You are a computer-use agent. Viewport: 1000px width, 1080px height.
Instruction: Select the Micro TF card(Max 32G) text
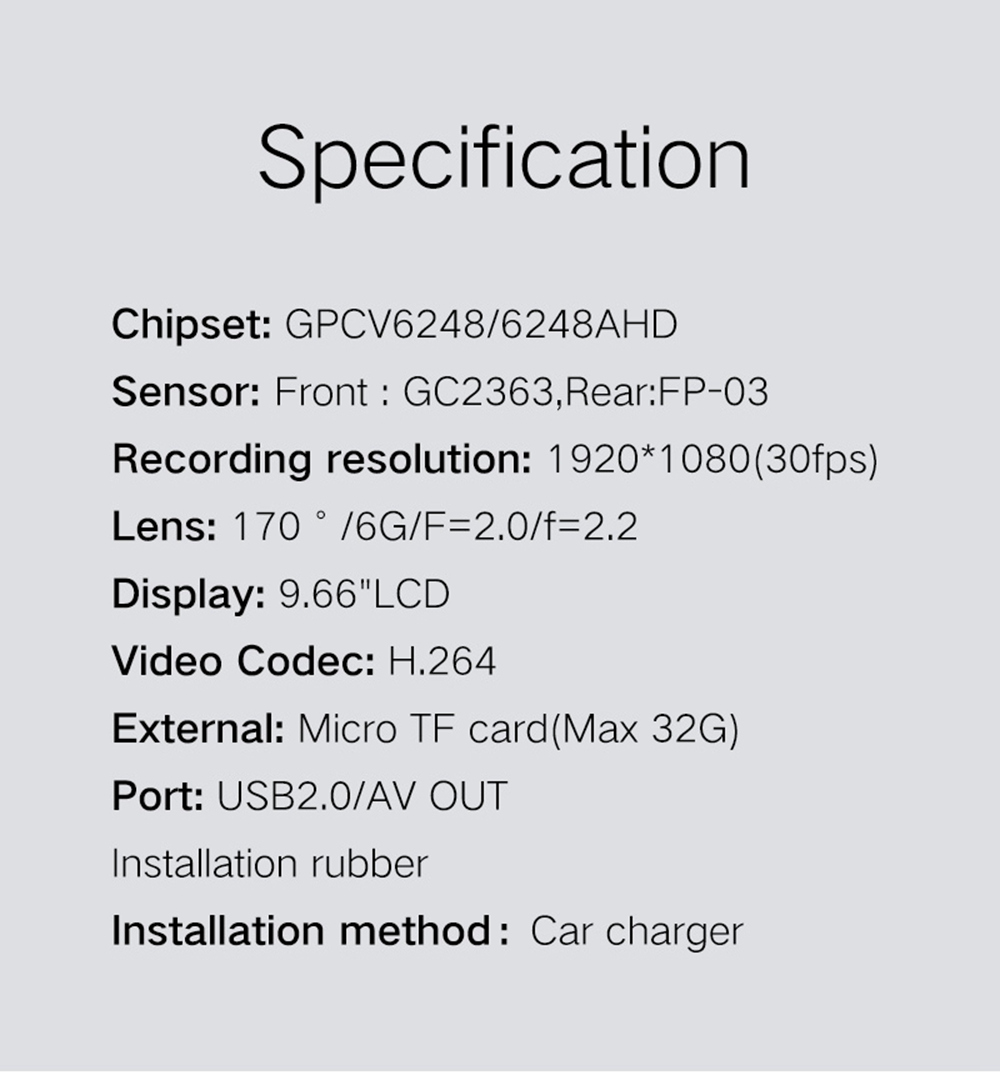coord(518,730)
